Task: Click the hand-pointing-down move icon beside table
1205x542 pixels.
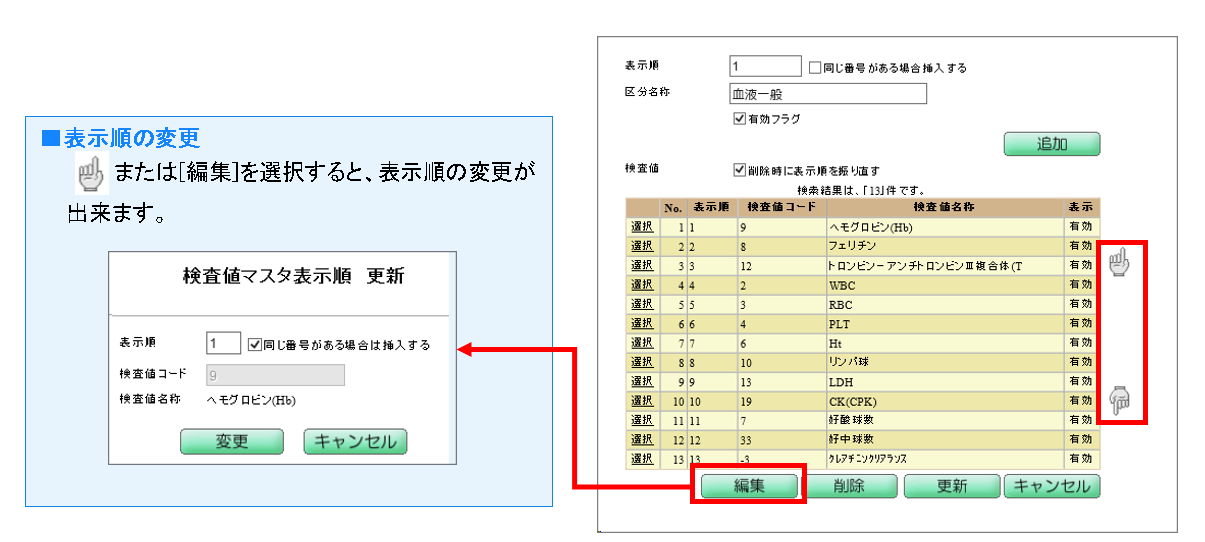Action: point(1119,401)
